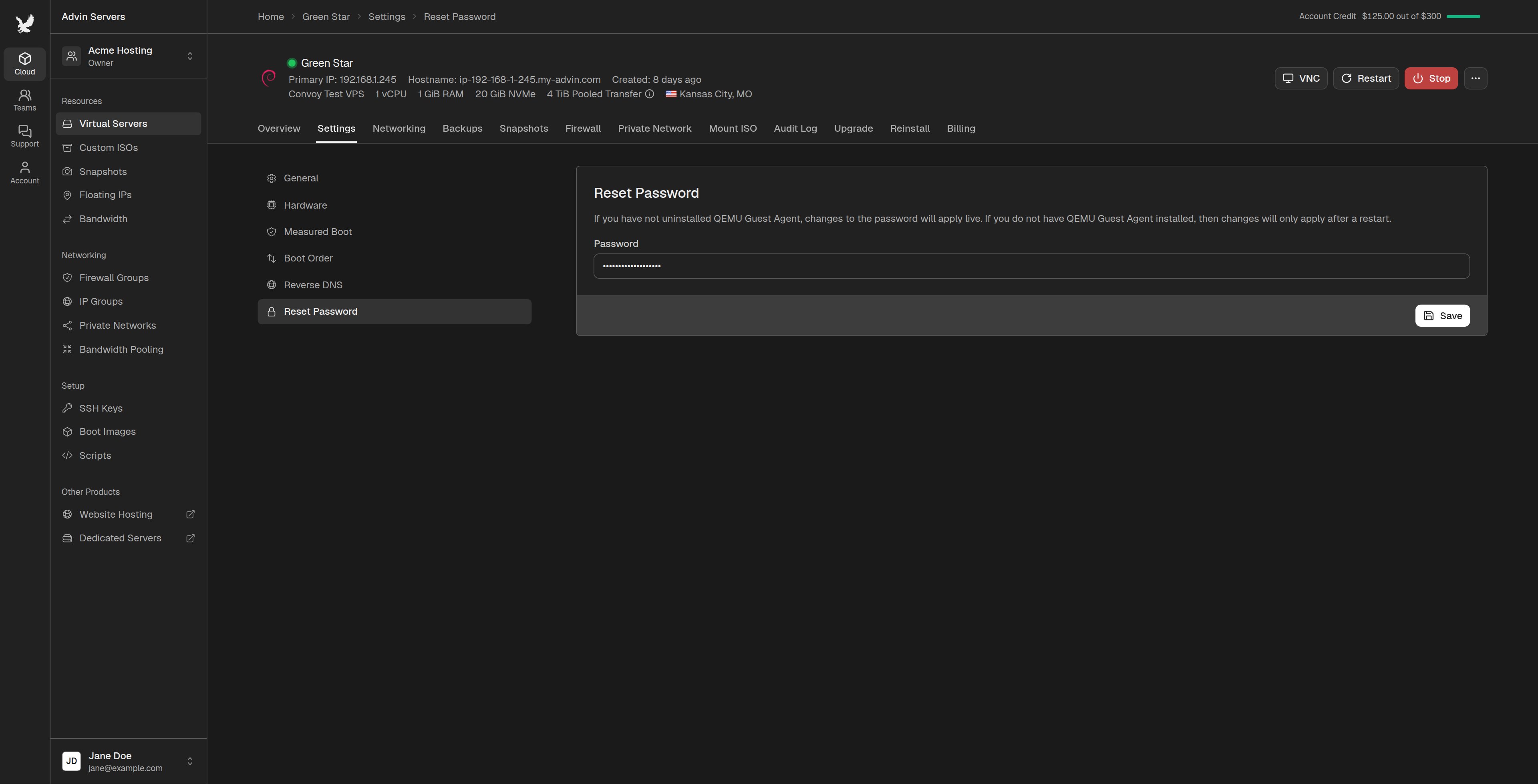Image resolution: width=1538 pixels, height=784 pixels.
Task: Click the Advin eagle logo
Action: pyautogui.click(x=24, y=24)
